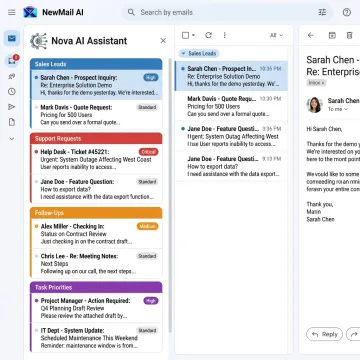Open Jane Doe Feature Question card in Nova
Screen dimensions: 360x360
[x=96, y=189]
